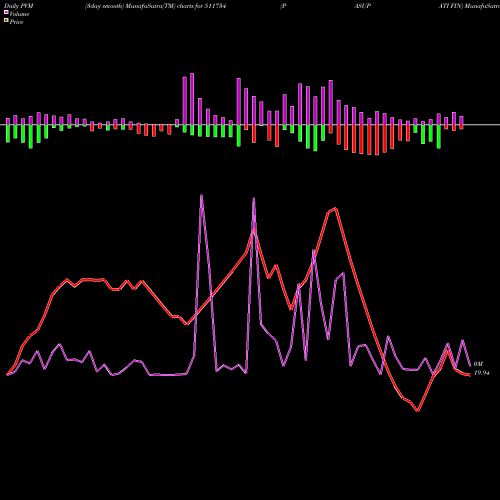
Task: Click the purple Volume legend swatch
Action: click(6, 12)
